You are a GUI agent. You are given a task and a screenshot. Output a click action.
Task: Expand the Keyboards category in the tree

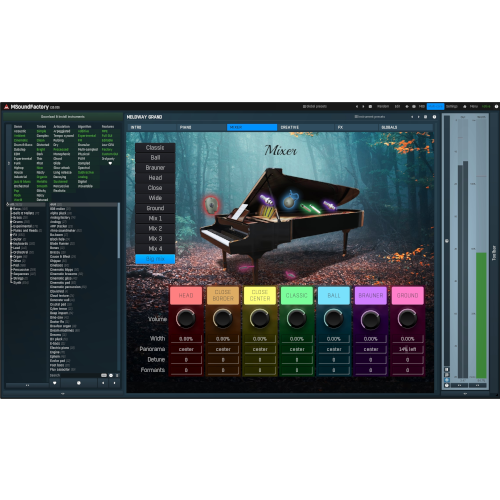[x=11, y=244]
